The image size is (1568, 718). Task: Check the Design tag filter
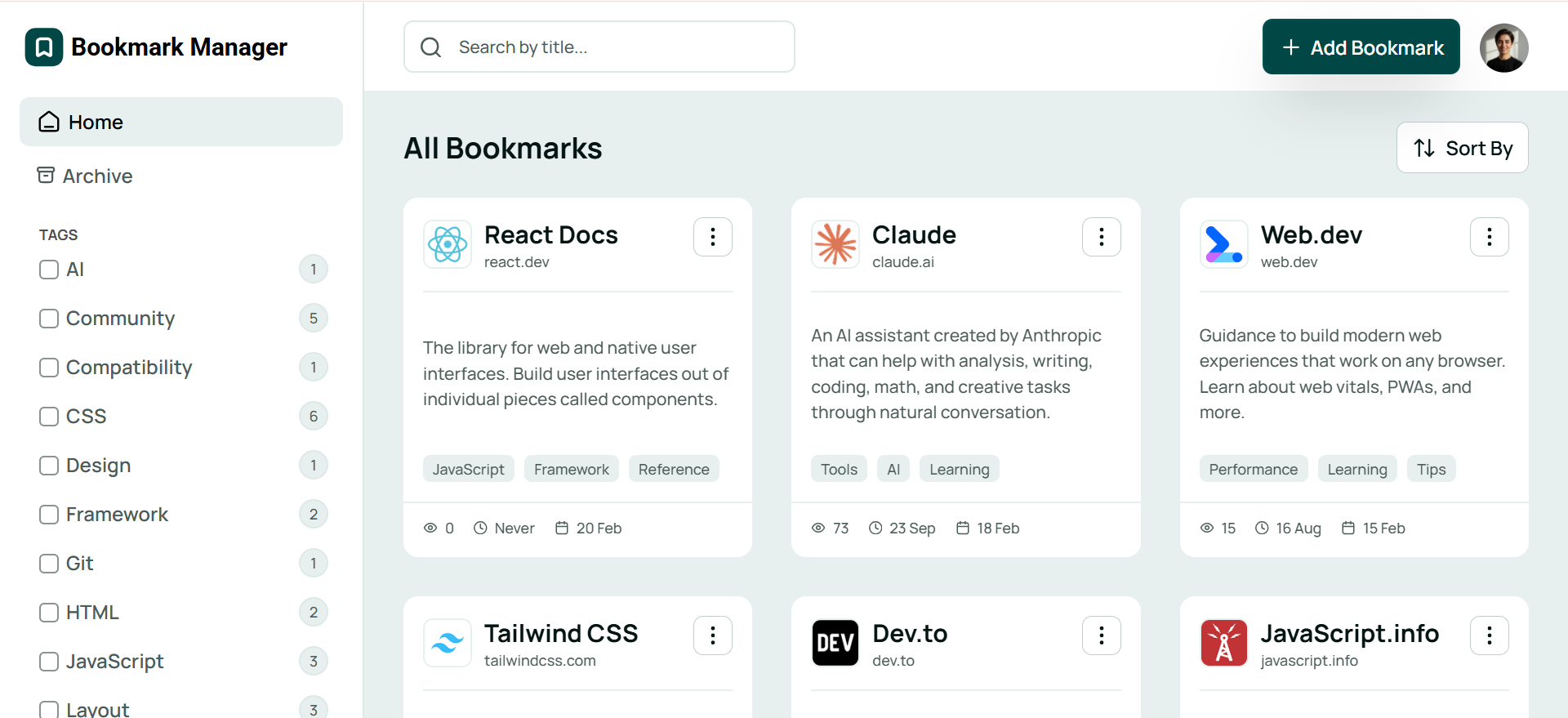click(49, 466)
